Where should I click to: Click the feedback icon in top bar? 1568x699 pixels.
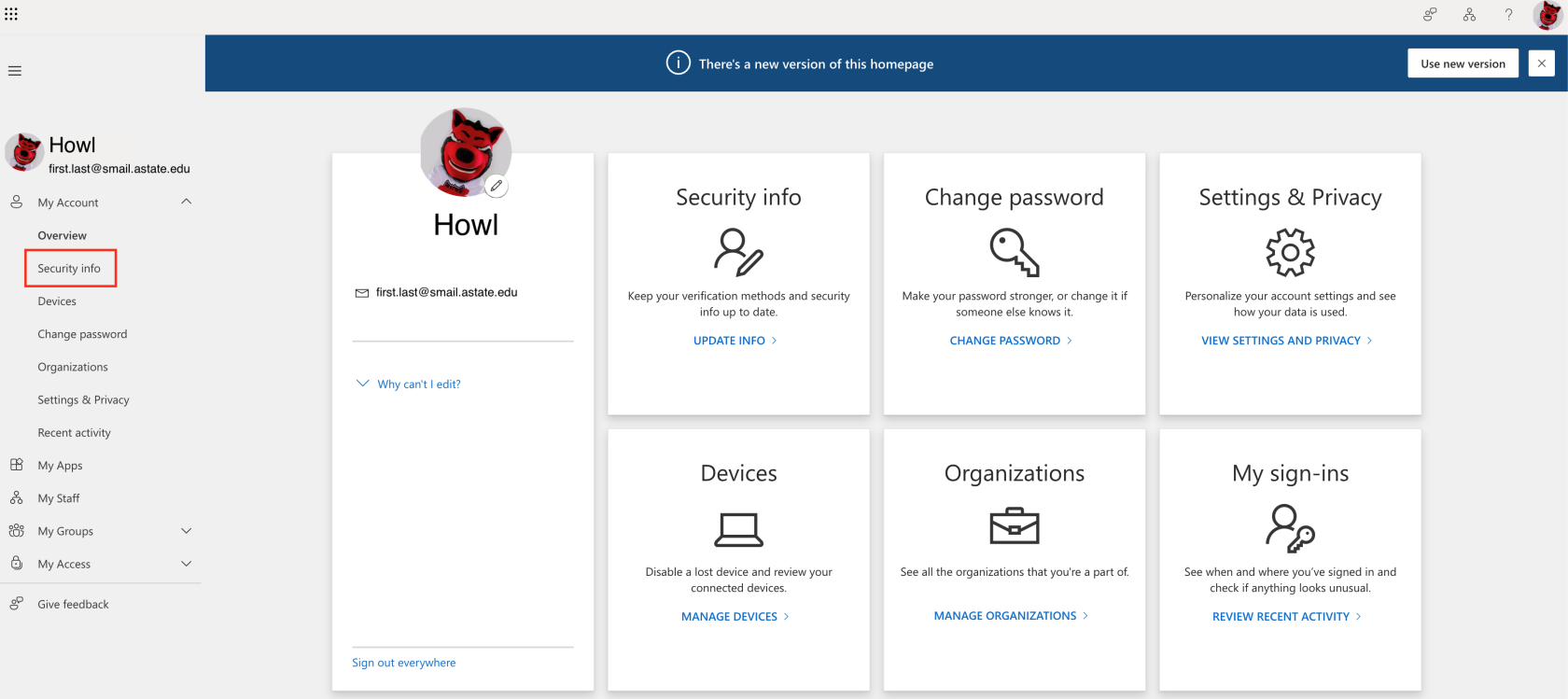(1430, 14)
